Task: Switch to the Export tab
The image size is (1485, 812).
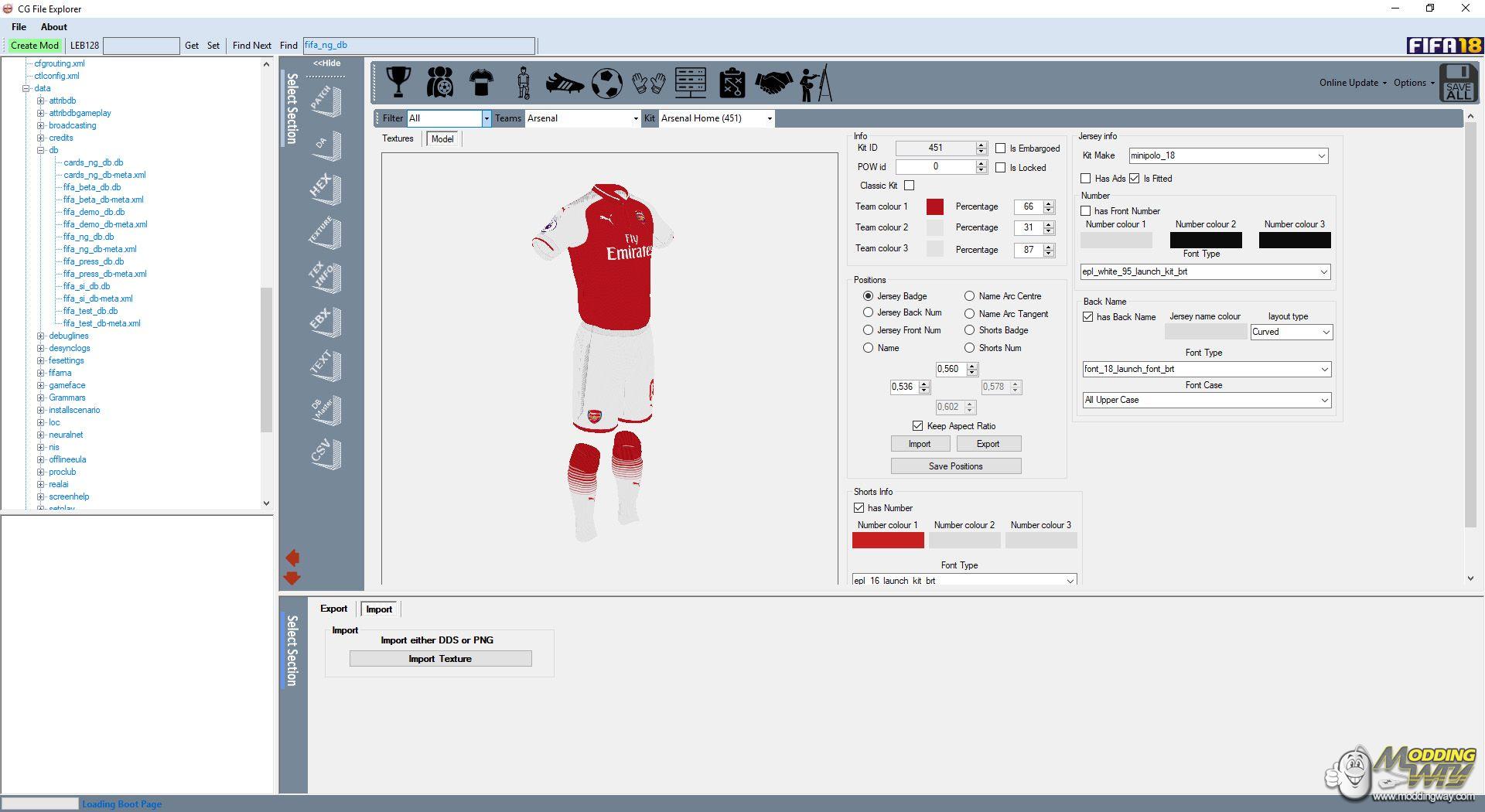Action: [x=334, y=609]
